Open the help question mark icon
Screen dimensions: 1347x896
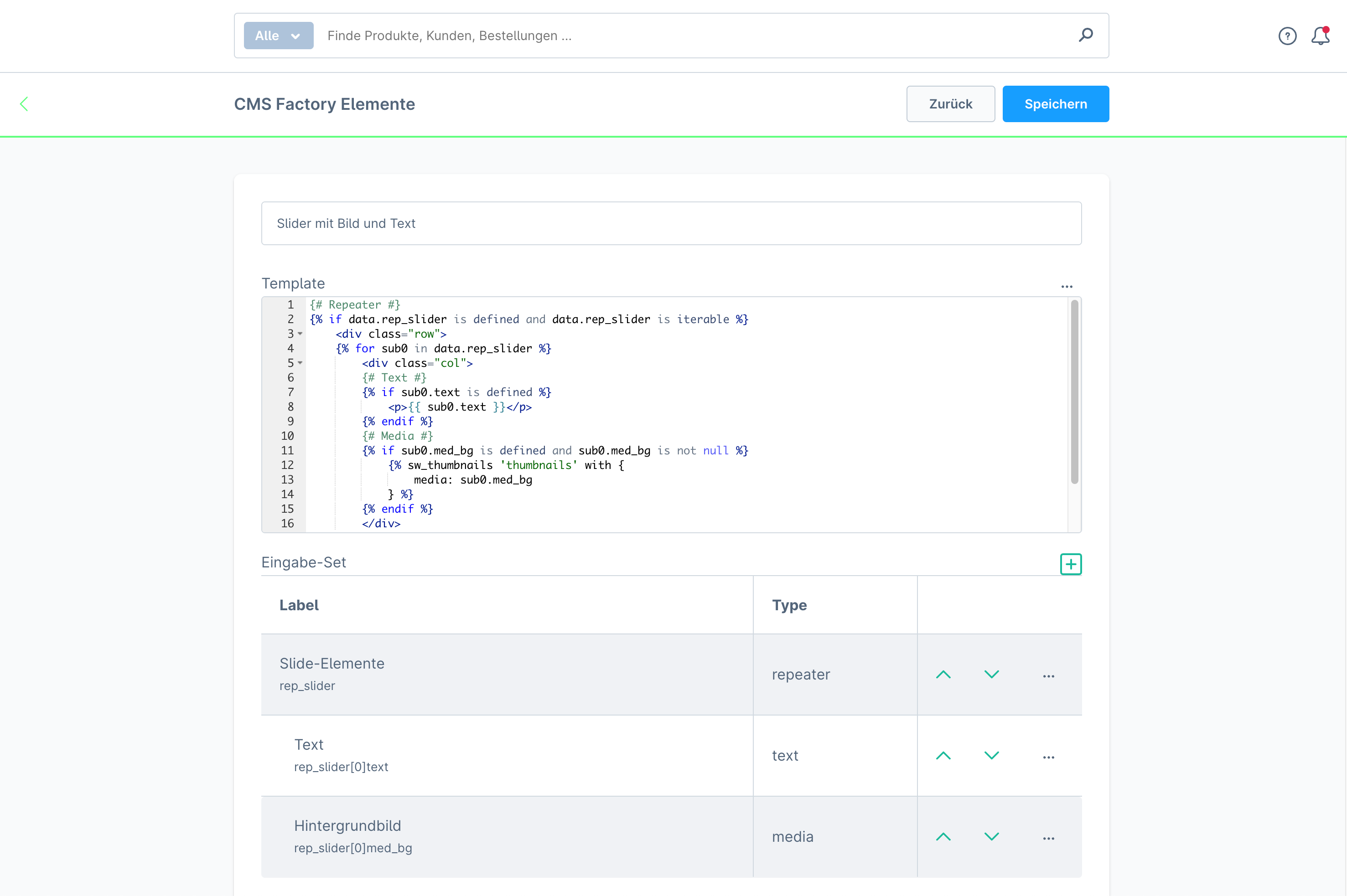[x=1287, y=36]
